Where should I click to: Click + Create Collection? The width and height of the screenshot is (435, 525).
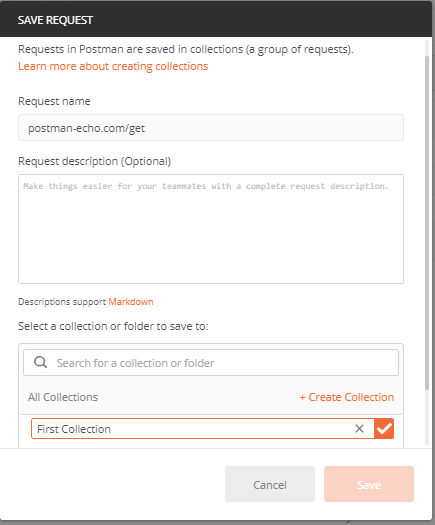click(x=347, y=397)
